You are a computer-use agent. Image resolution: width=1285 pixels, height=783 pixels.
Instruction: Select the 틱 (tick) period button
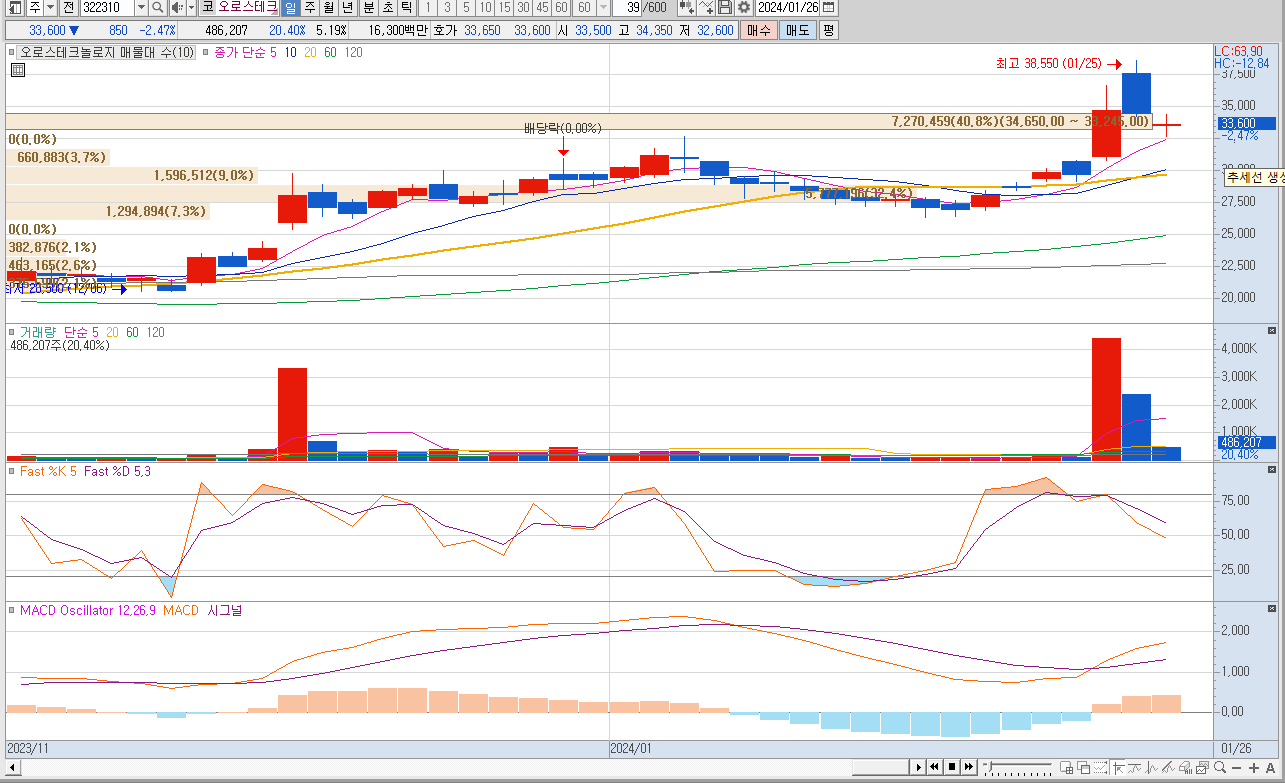coord(407,7)
